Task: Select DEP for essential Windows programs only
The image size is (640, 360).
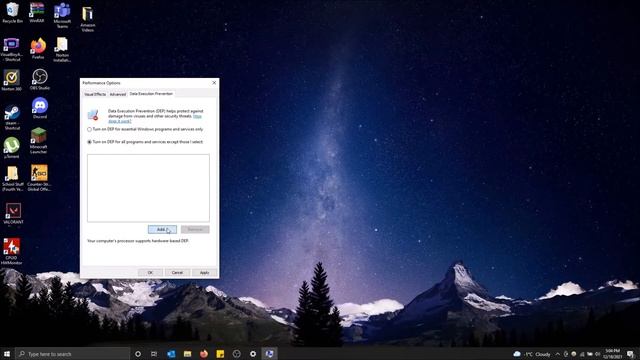Action: tap(145, 129)
